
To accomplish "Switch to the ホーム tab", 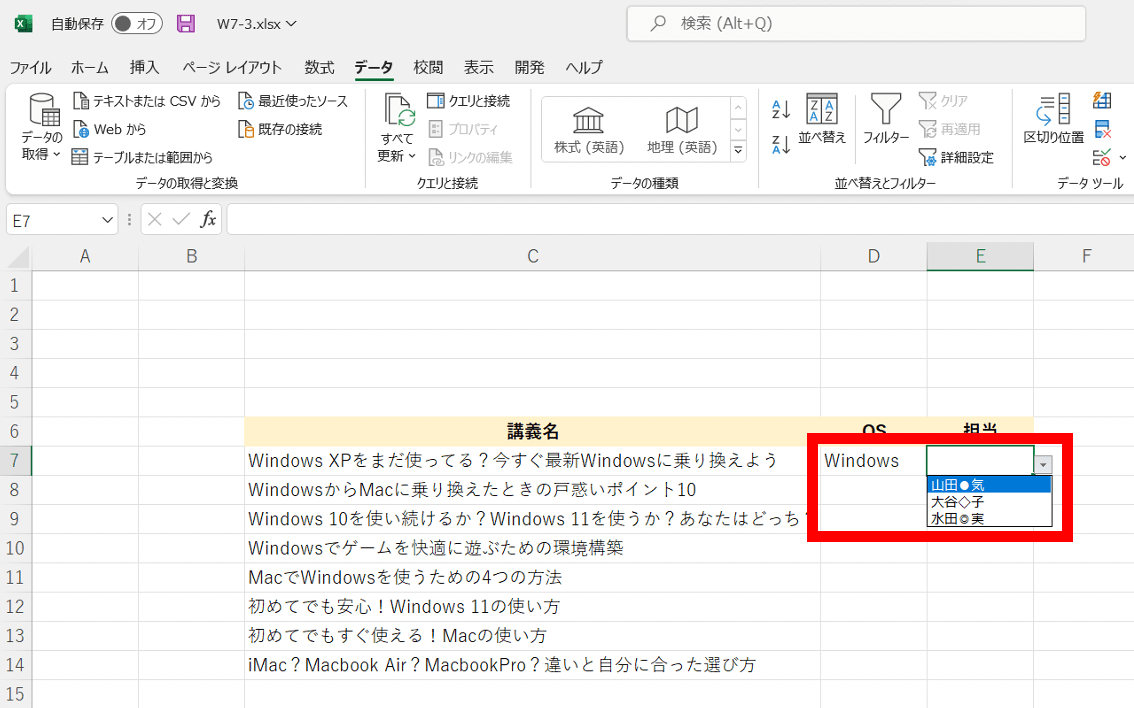I will pos(90,67).
